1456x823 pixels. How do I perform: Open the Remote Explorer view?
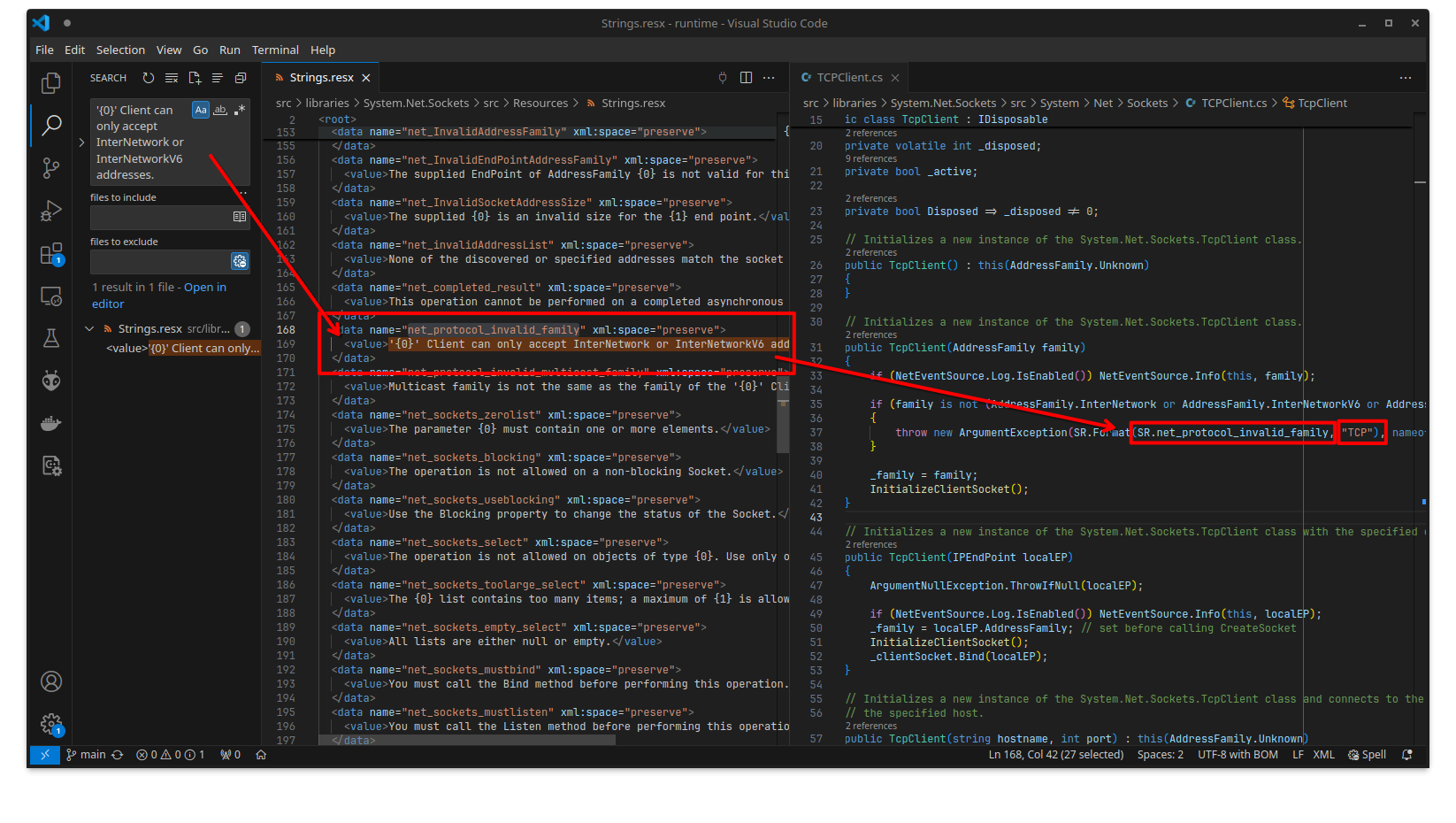[51, 296]
